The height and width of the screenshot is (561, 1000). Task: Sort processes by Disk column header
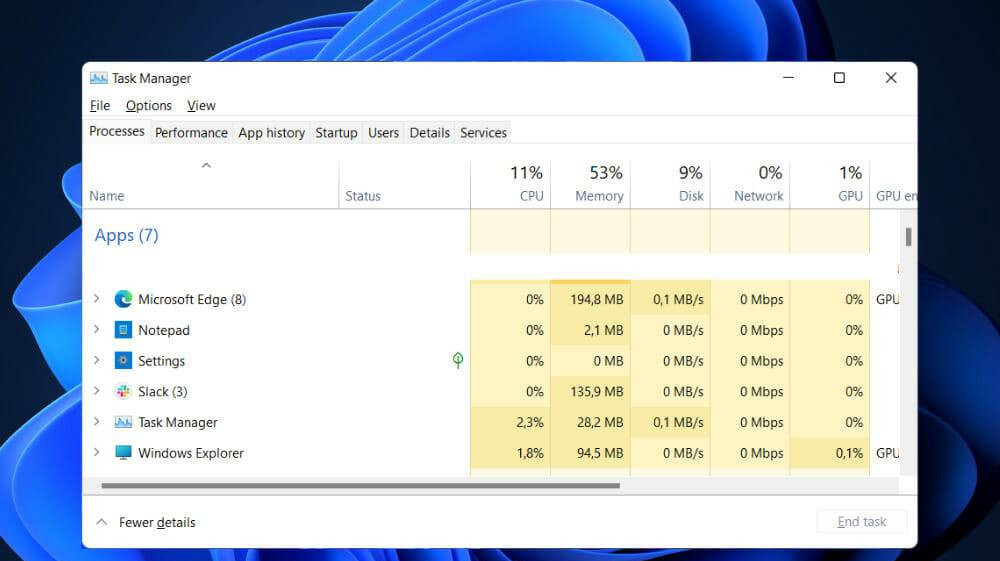(x=670, y=184)
